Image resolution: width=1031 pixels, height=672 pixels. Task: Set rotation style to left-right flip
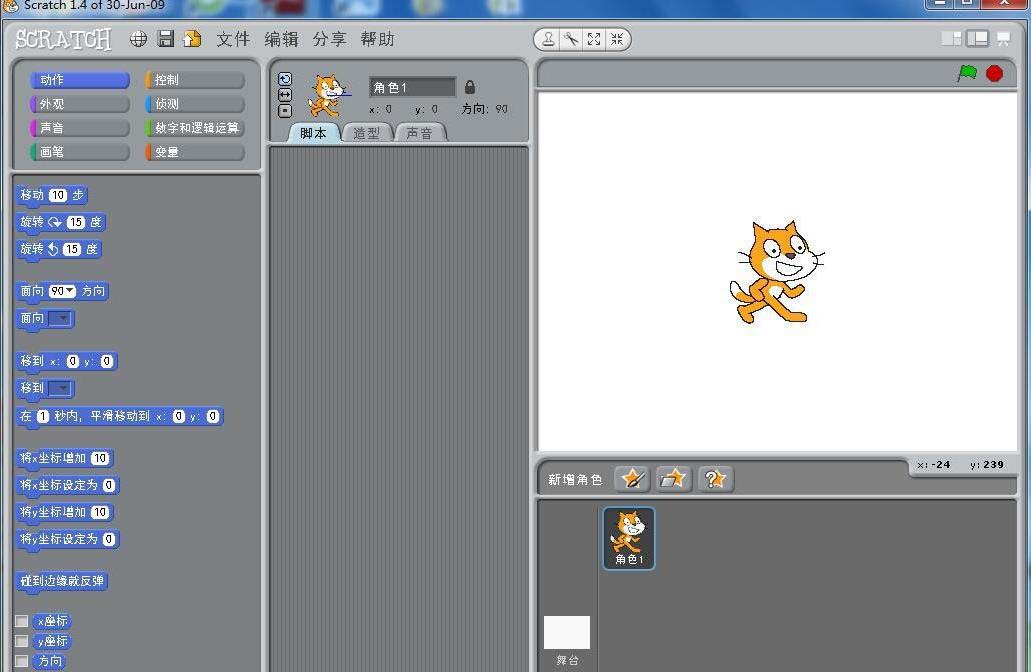coord(285,95)
